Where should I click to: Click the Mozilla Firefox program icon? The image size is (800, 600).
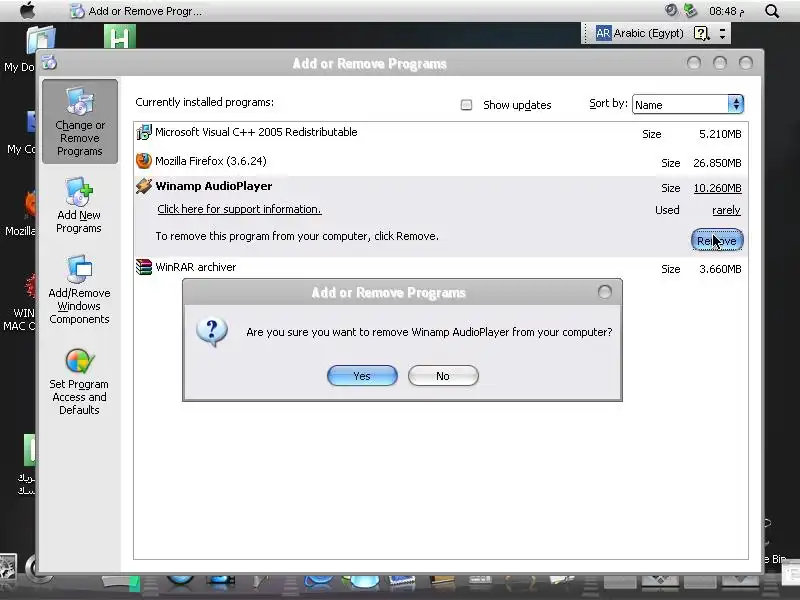tap(144, 161)
